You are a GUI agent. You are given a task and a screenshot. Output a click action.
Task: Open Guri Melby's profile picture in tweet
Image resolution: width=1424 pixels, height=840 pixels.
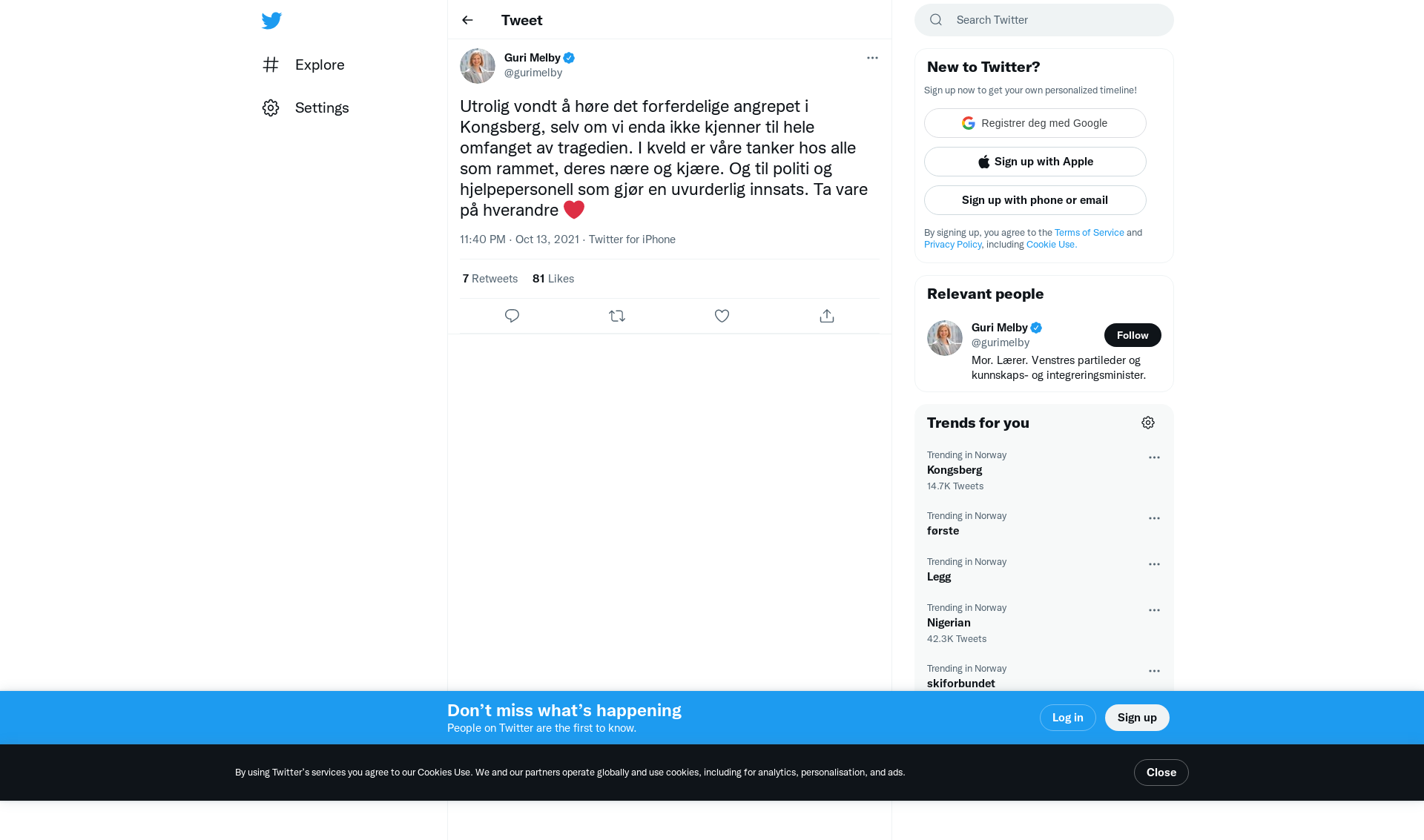click(x=478, y=66)
